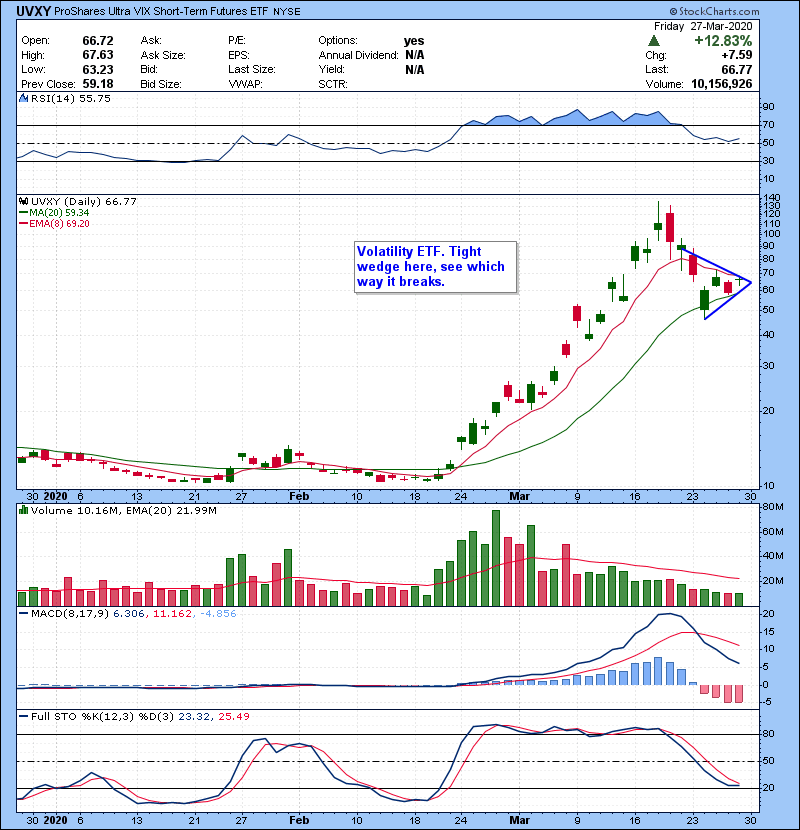Click the SCTR: field label
The width and height of the screenshot is (800, 830).
333,84
